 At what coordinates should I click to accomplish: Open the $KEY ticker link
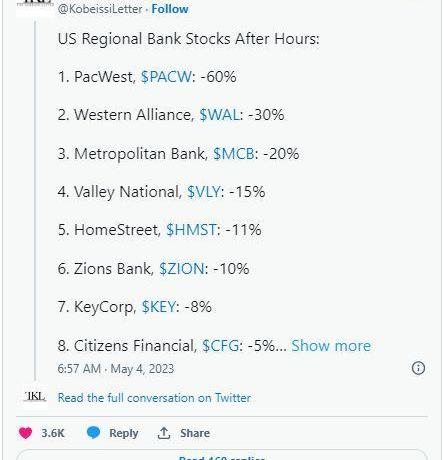(x=159, y=307)
